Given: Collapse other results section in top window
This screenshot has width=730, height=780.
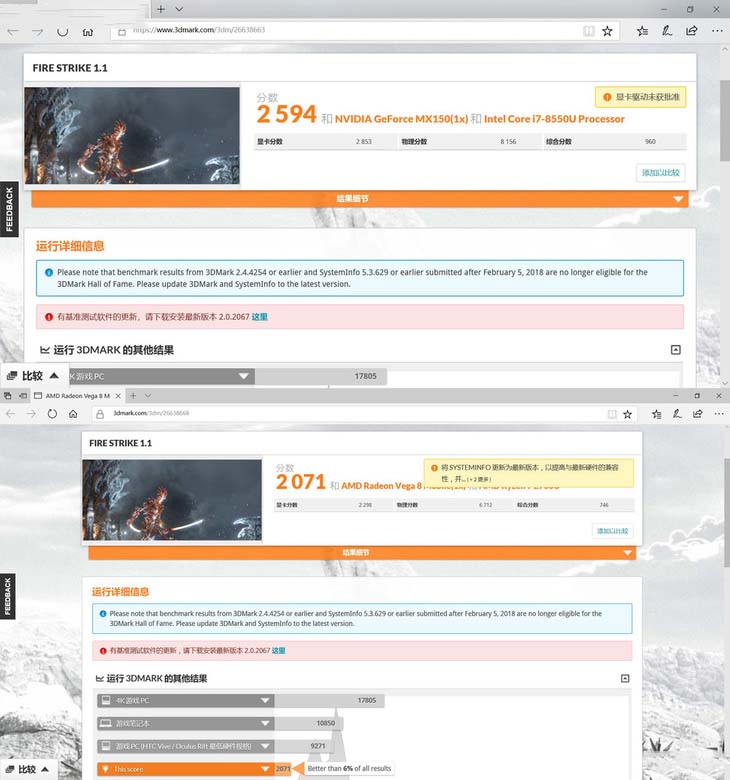Looking at the screenshot, I should click(x=675, y=350).
